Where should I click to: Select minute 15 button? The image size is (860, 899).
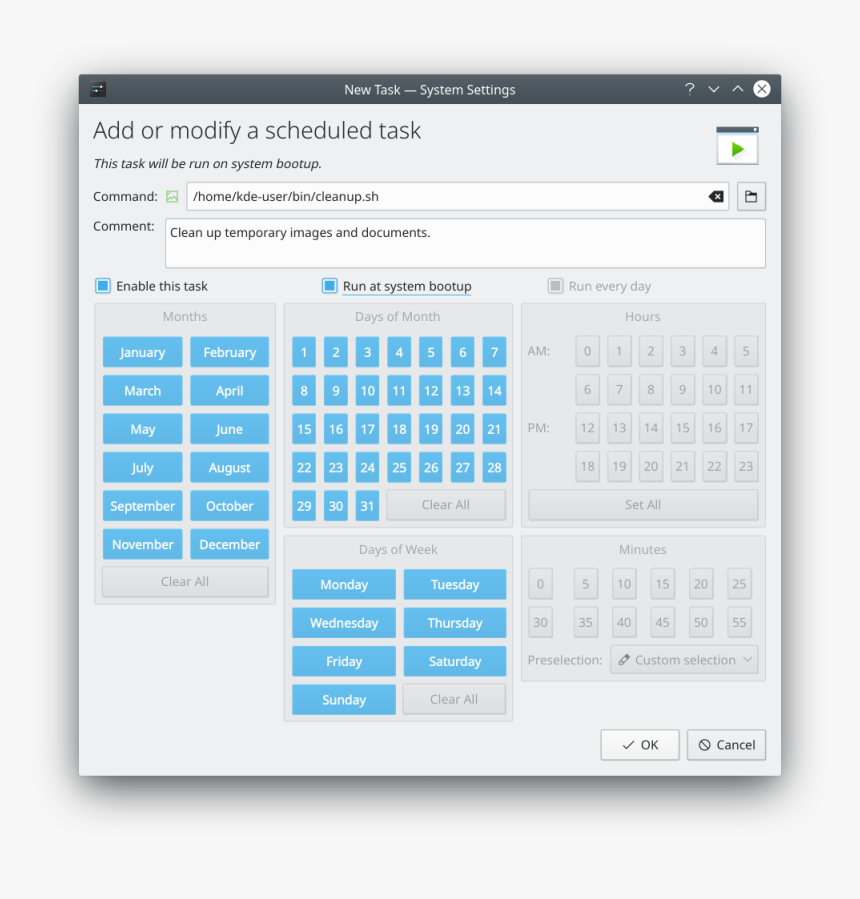click(663, 584)
